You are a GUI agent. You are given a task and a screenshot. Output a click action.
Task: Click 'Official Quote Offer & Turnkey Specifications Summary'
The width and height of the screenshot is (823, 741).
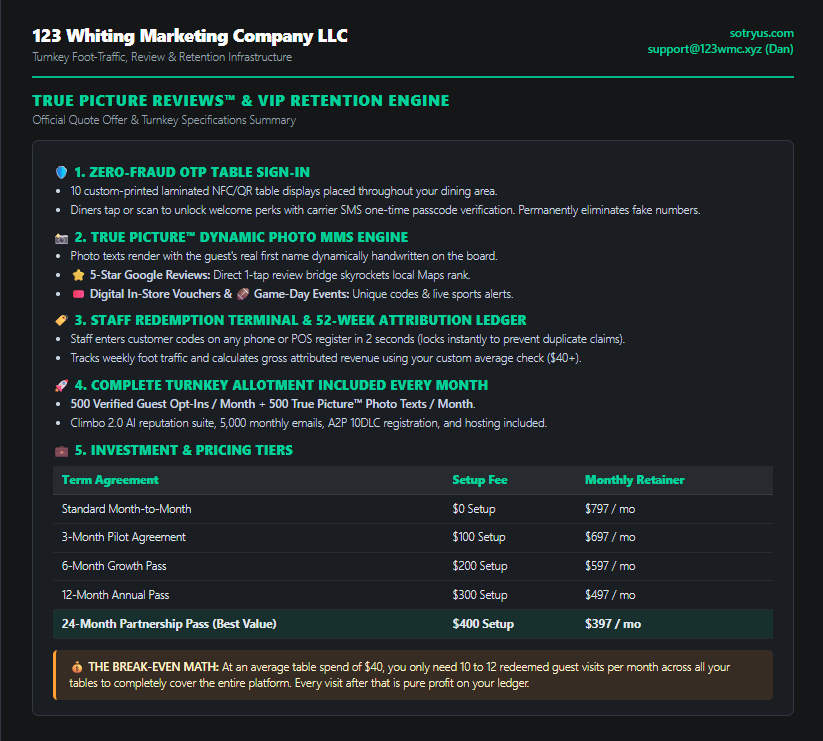(164, 120)
